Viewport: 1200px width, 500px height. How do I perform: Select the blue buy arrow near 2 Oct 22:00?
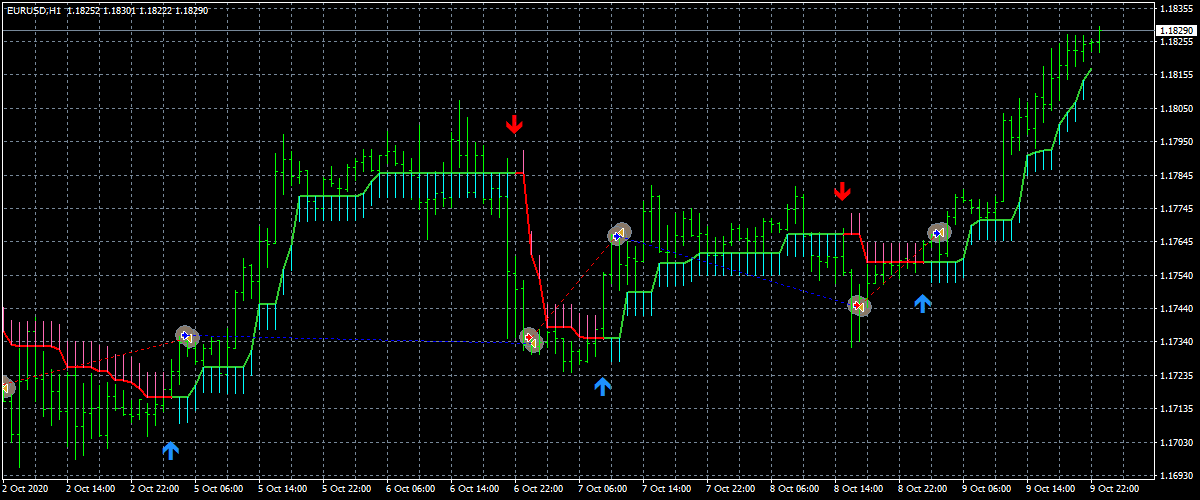[x=171, y=451]
